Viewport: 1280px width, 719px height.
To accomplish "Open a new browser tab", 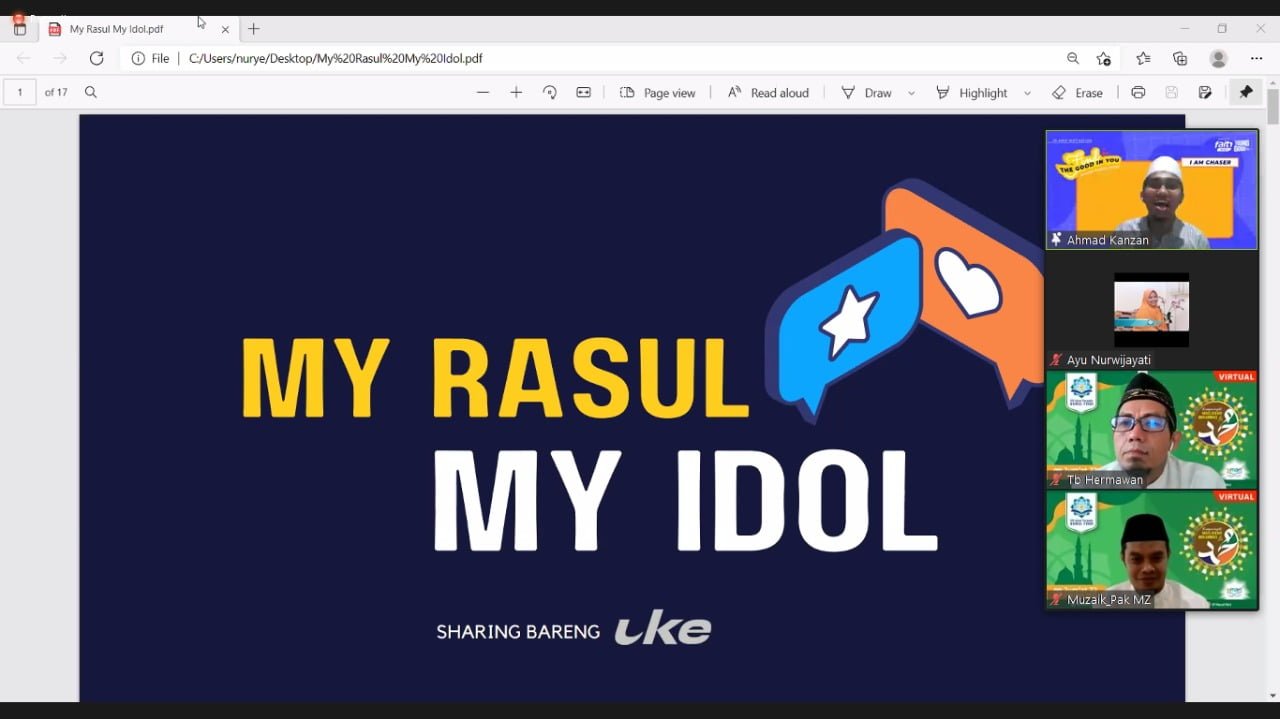I will [x=254, y=29].
